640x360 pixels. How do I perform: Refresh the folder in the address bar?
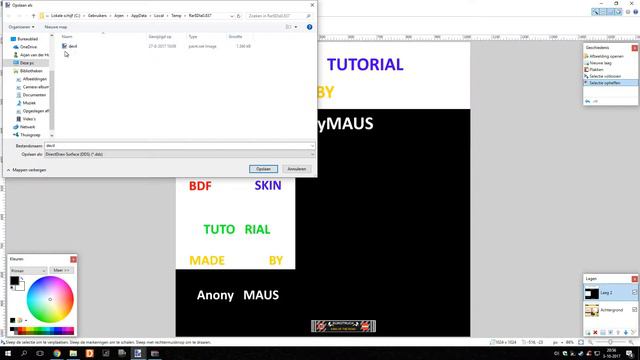[239, 16]
